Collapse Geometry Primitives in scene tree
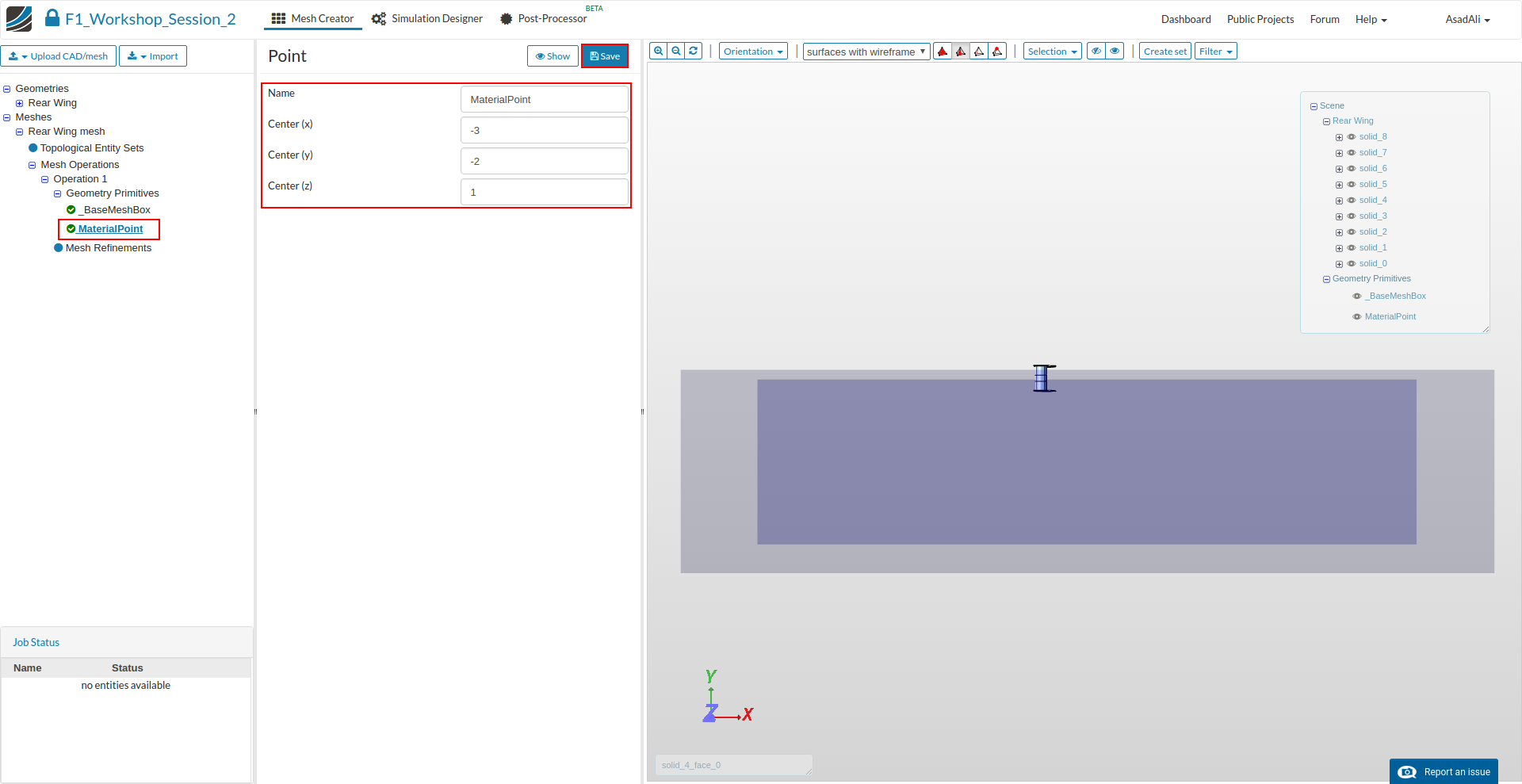1522x784 pixels. pos(1326,279)
